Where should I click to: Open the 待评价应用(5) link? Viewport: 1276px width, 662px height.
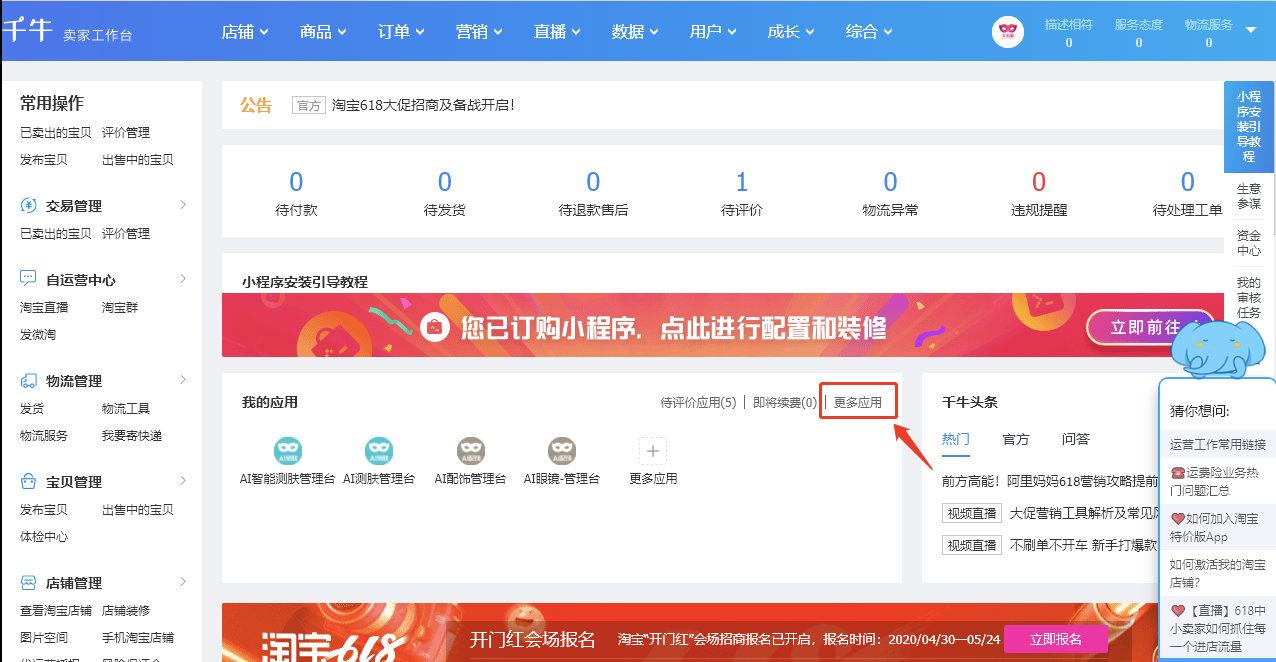click(698, 403)
